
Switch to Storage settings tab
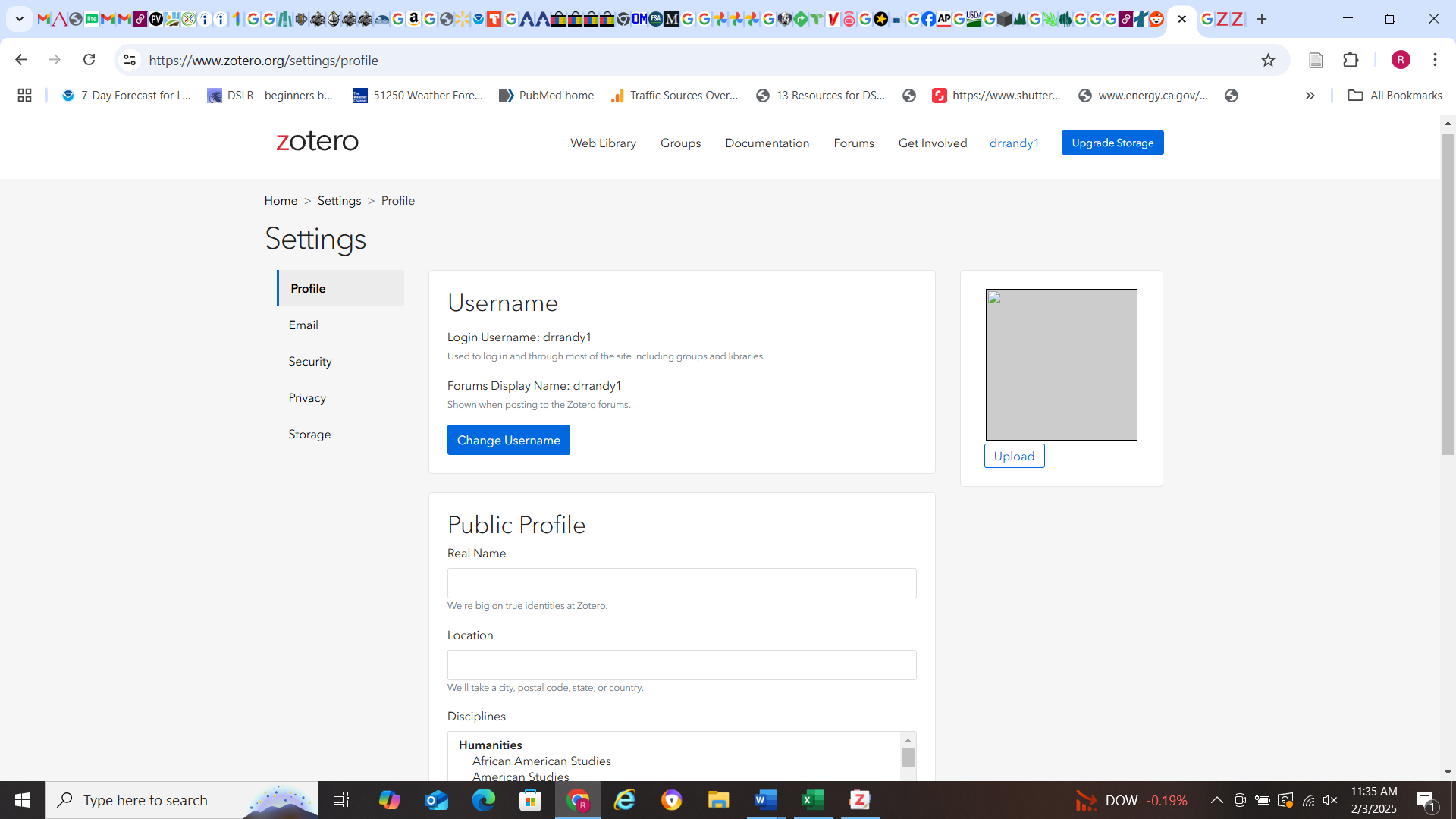(x=309, y=435)
